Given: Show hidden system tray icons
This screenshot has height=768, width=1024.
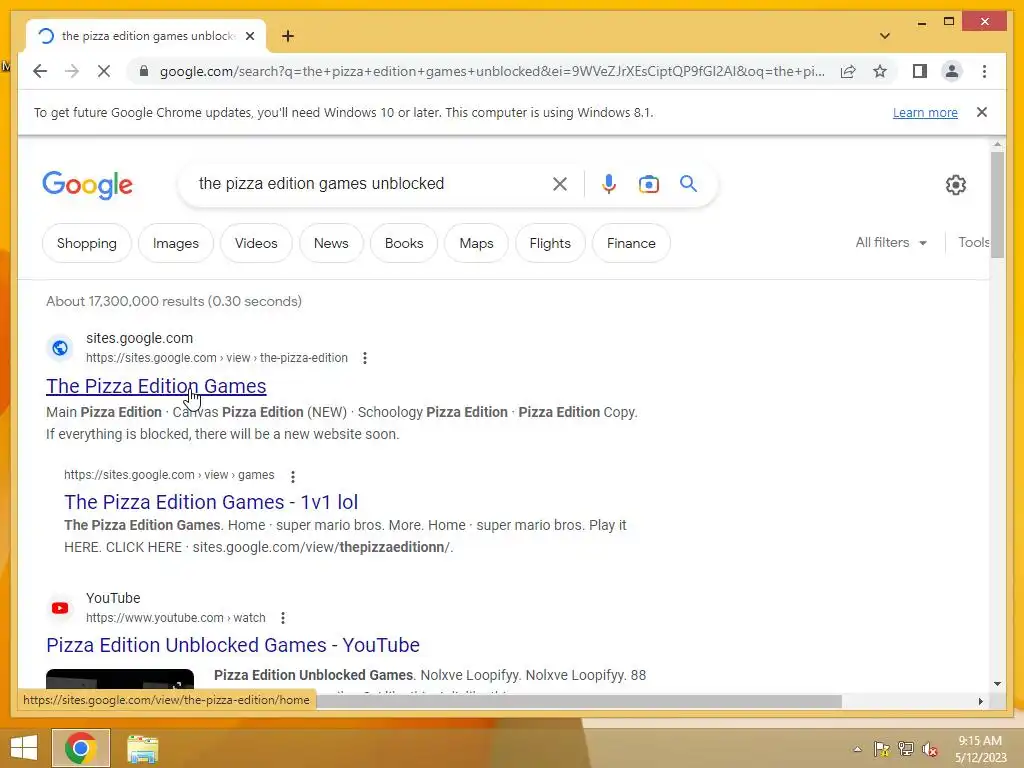Looking at the screenshot, I should pyautogui.click(x=857, y=749).
